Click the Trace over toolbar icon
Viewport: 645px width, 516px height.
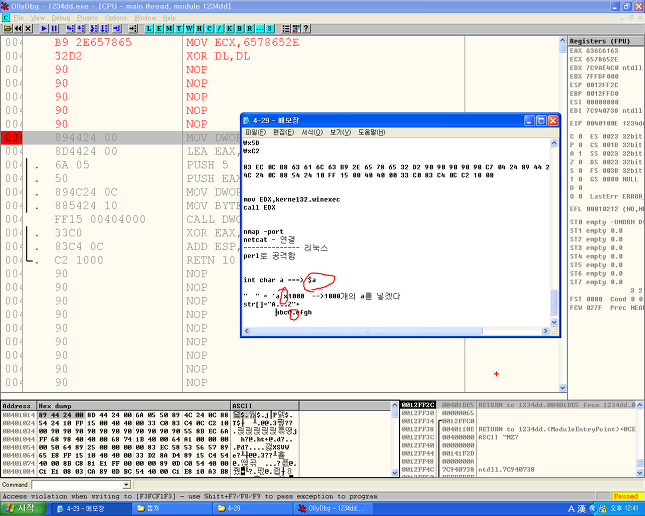104,28
